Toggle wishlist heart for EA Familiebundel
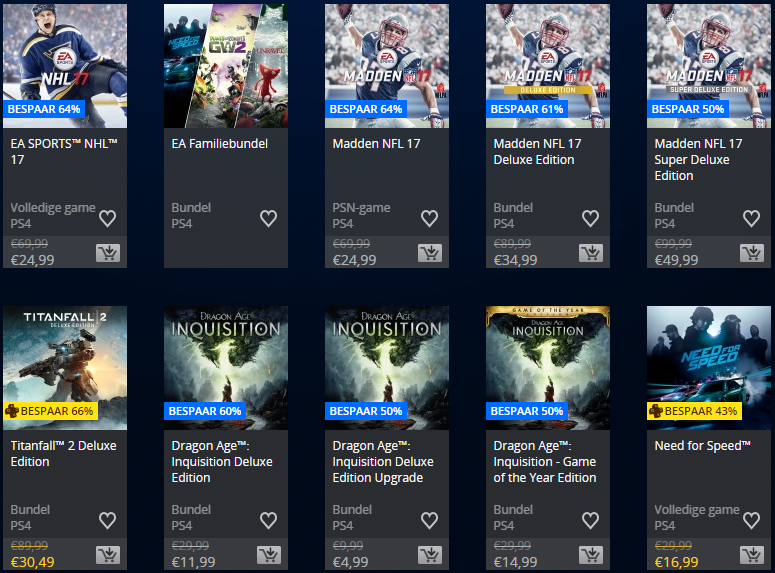775x573 pixels. point(268,218)
